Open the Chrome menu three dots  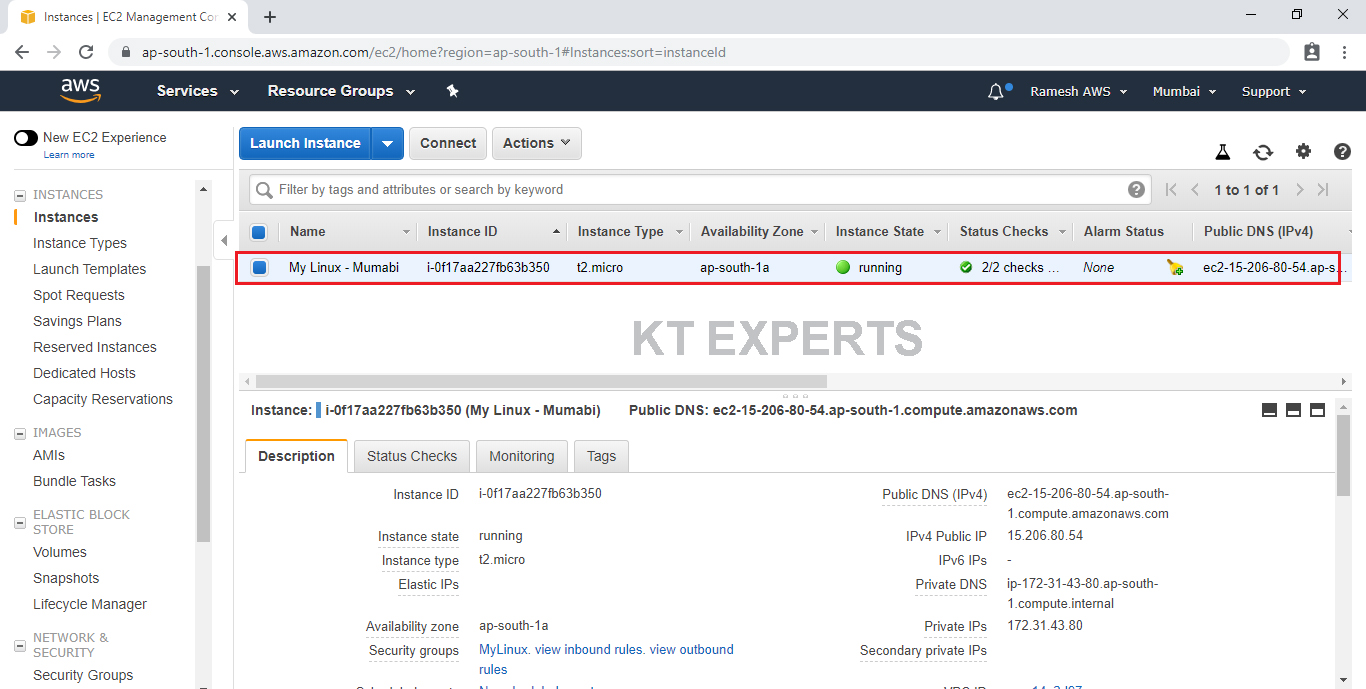pos(1343,52)
